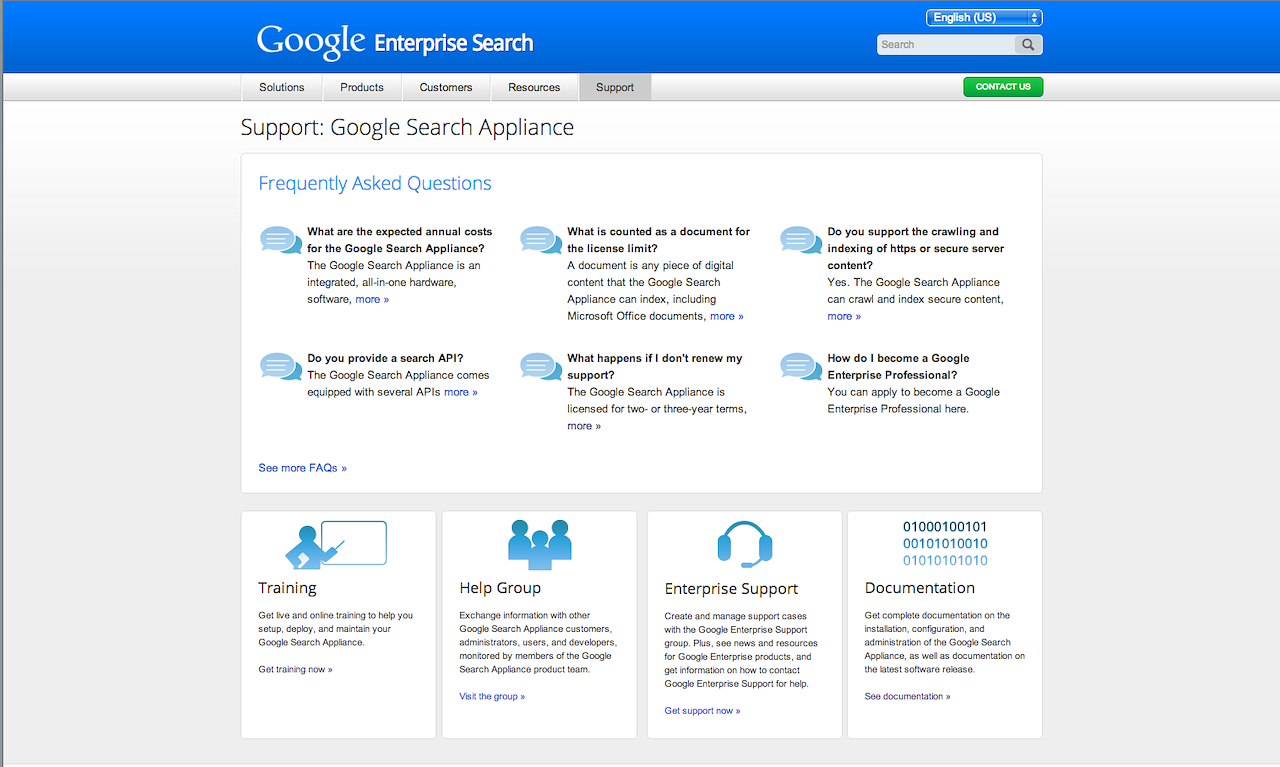This screenshot has height=767, width=1280.
Task: Click the 'Support: Google Search Appliance' page title
Action: (x=408, y=128)
